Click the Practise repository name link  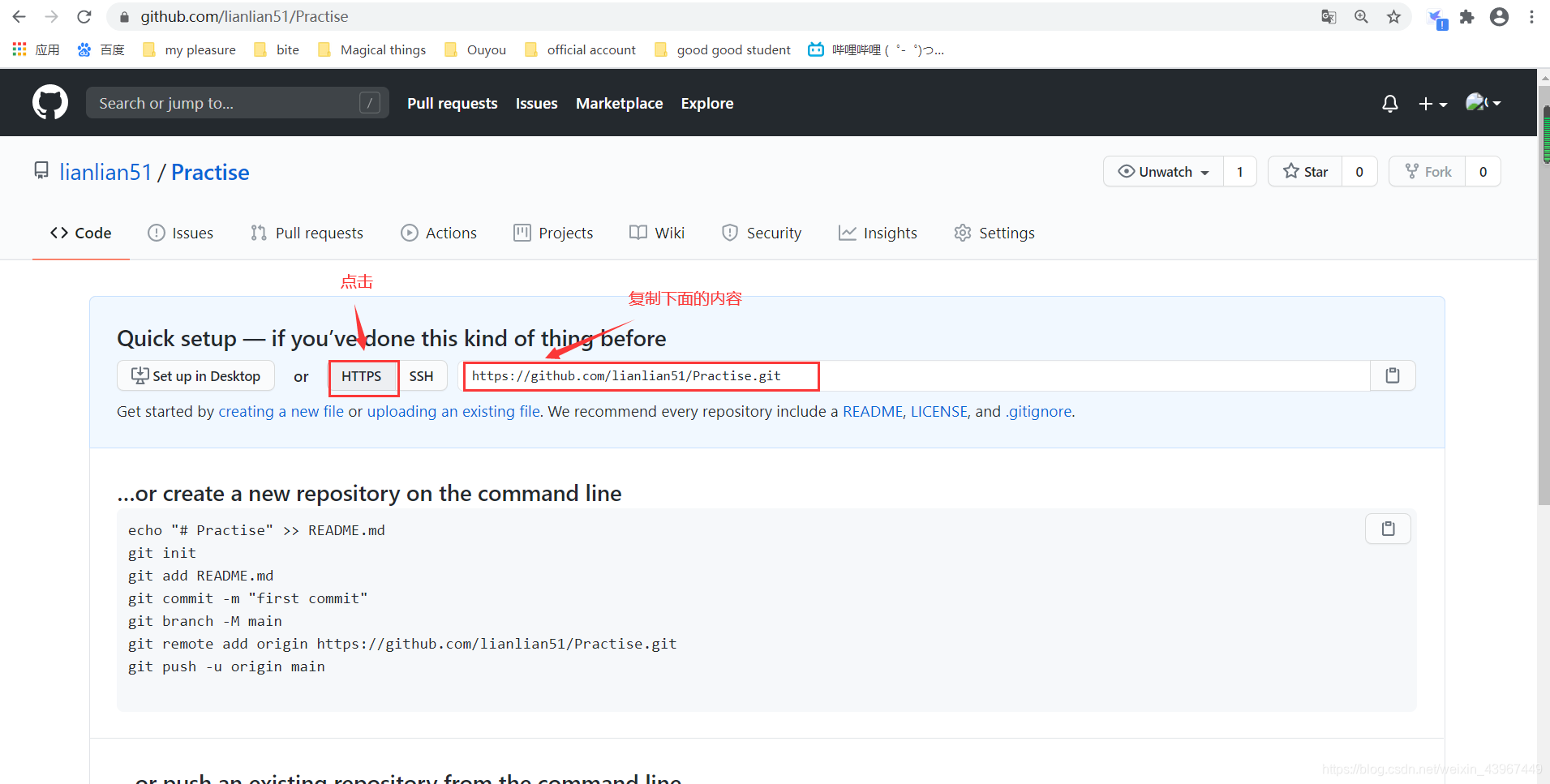[210, 172]
